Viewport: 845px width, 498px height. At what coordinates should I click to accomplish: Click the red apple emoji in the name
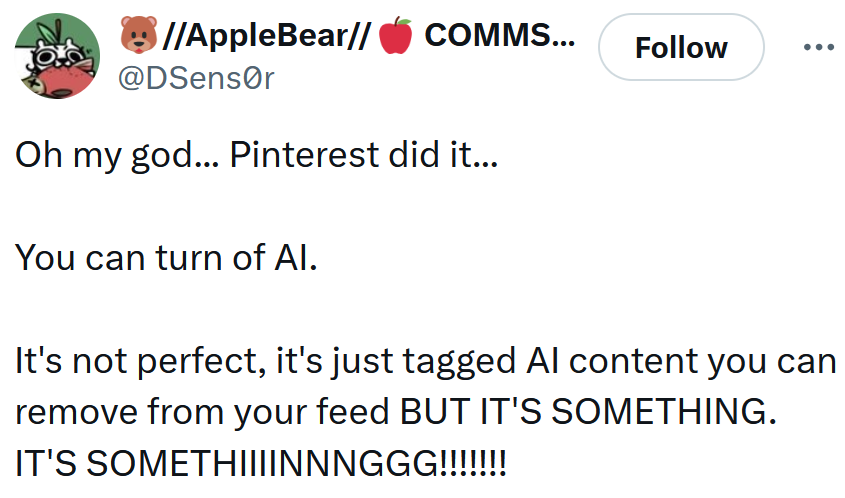click(x=398, y=38)
